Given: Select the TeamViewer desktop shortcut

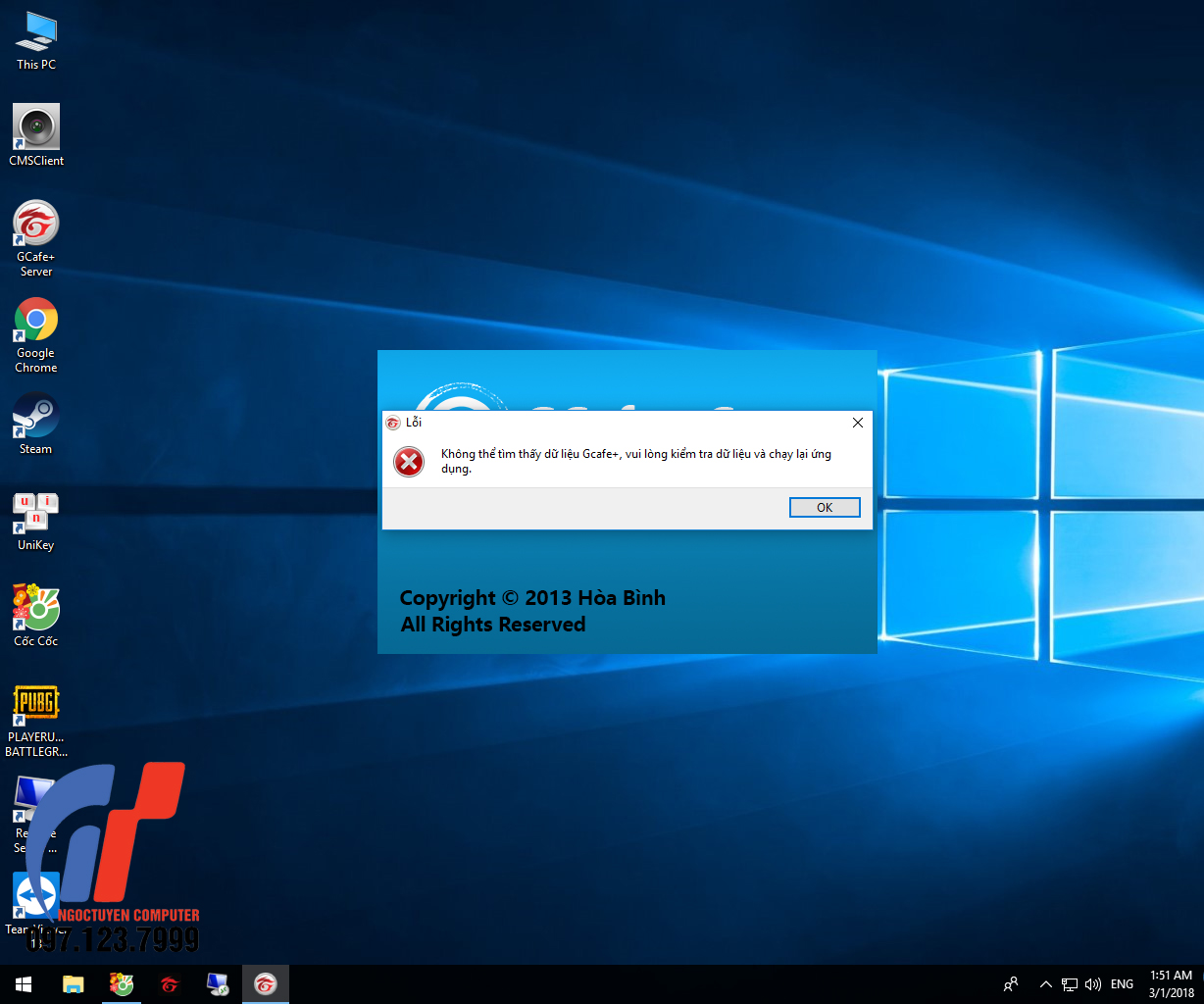Looking at the screenshot, I should 36,902.
